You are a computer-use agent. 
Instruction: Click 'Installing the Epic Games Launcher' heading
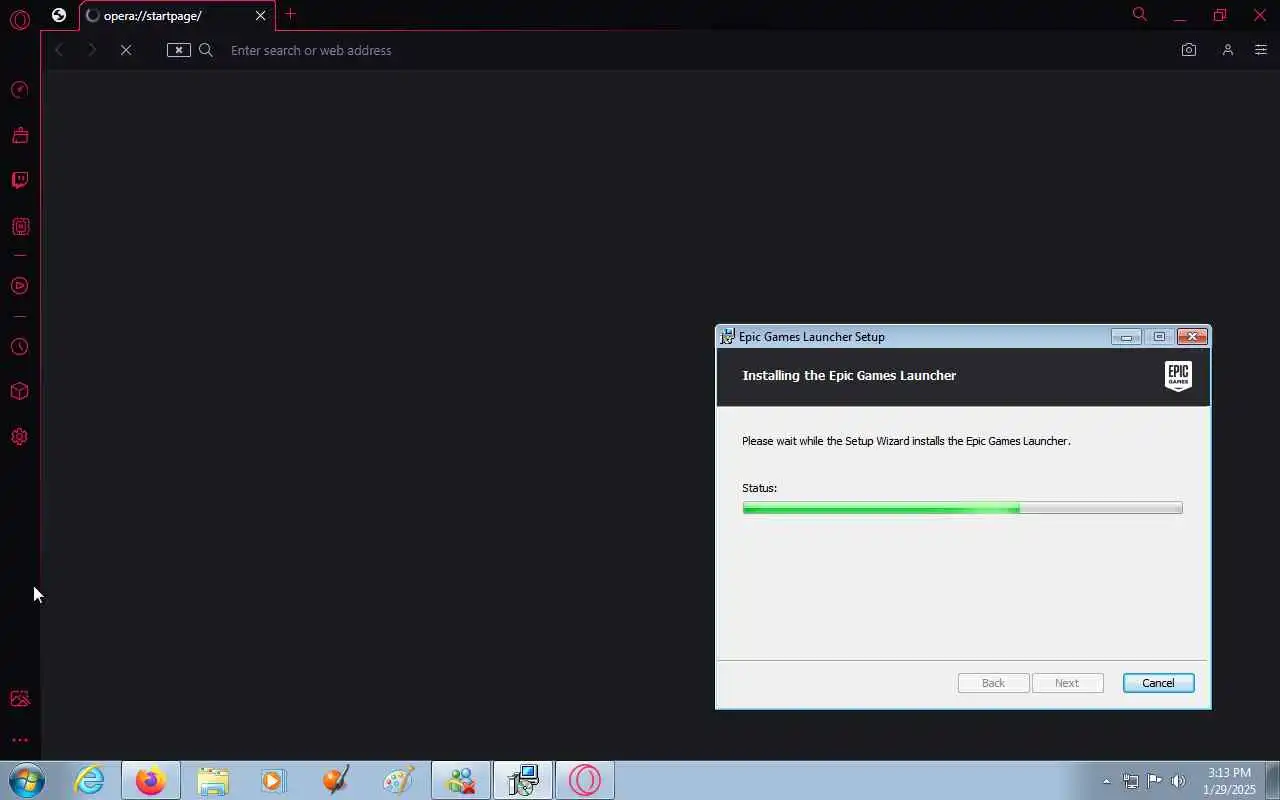pyautogui.click(x=849, y=376)
